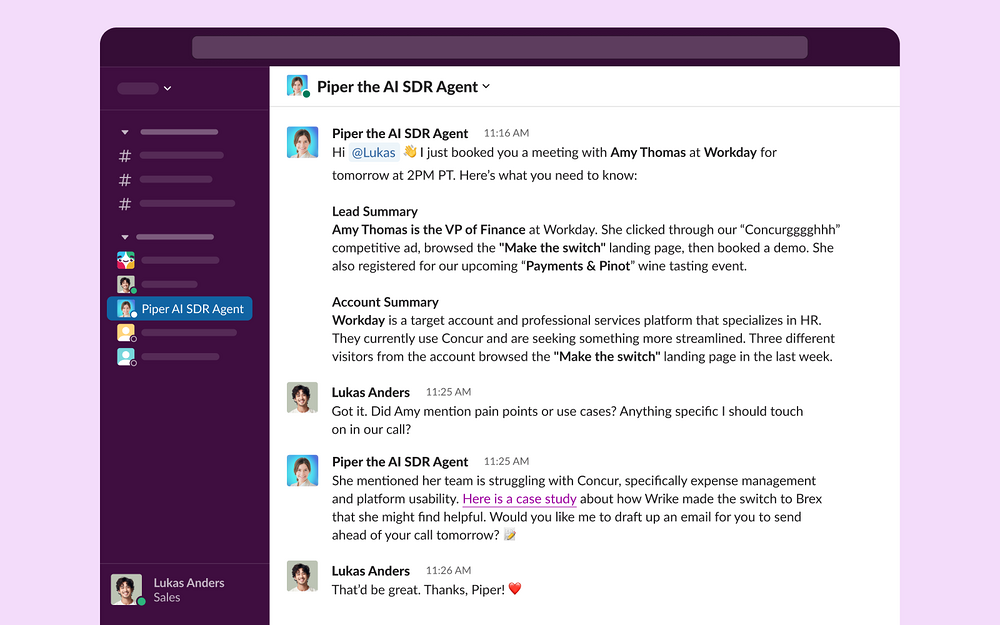Open second channel hash icon
The width and height of the screenshot is (1000, 625).
click(x=125, y=180)
